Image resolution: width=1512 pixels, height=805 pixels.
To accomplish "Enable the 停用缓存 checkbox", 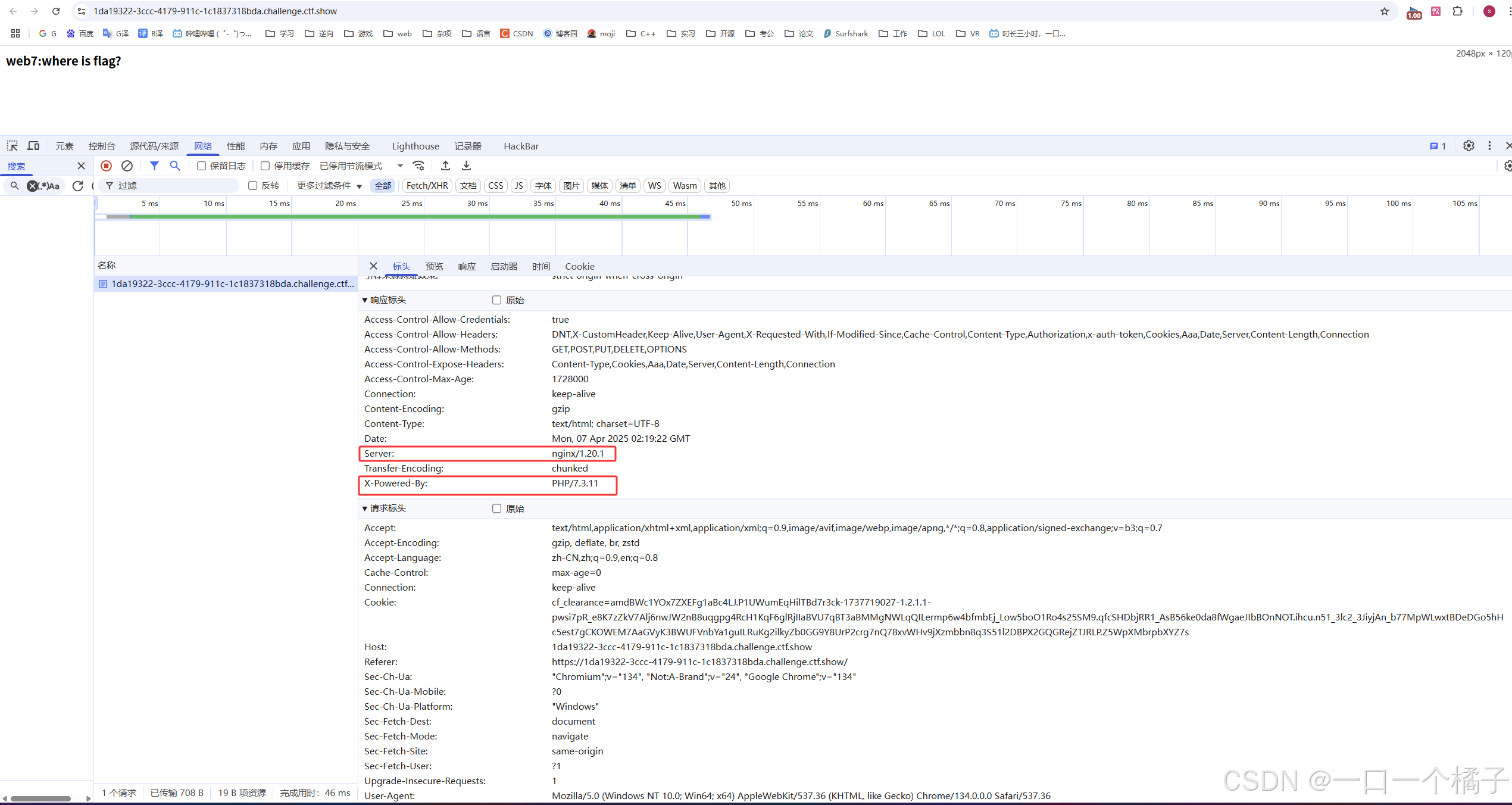I will tap(265, 166).
